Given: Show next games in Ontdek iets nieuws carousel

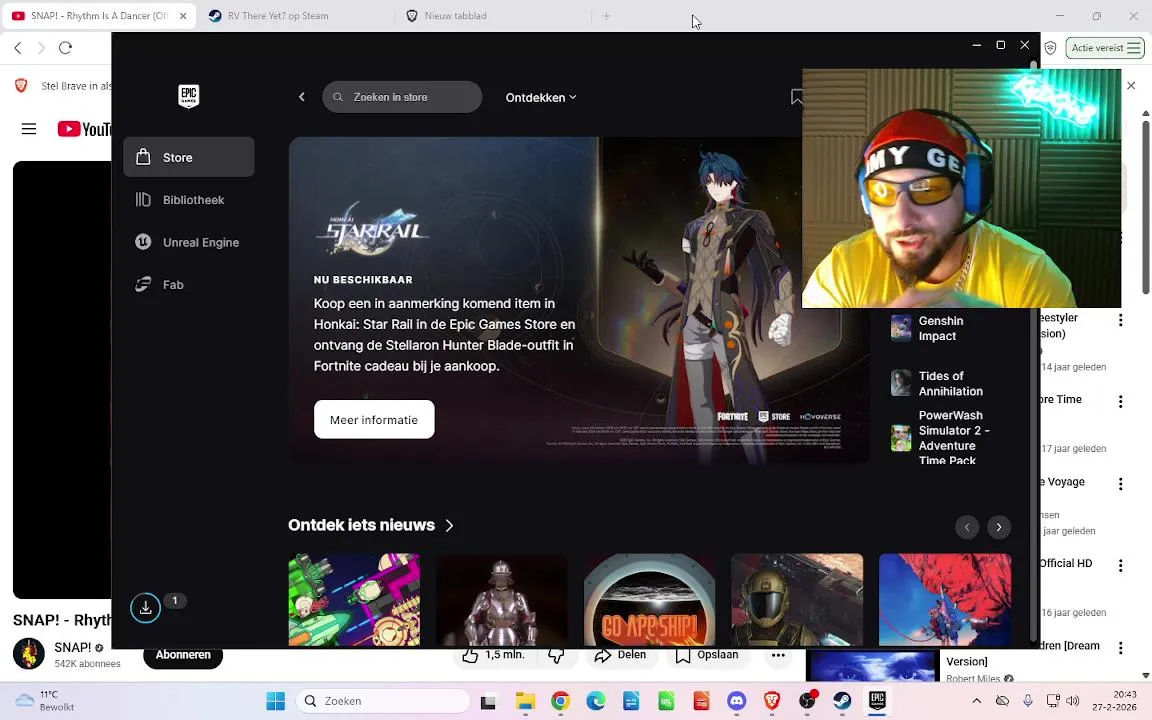Looking at the screenshot, I should [x=998, y=527].
